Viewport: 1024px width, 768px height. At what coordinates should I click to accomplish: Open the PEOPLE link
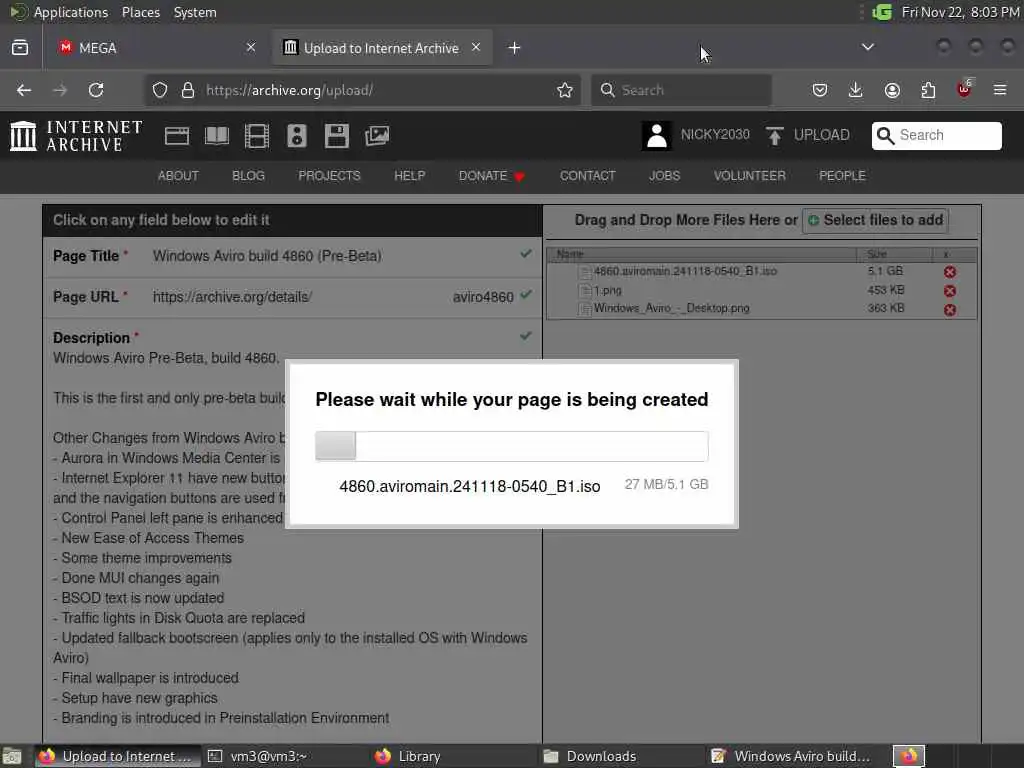[x=842, y=176]
